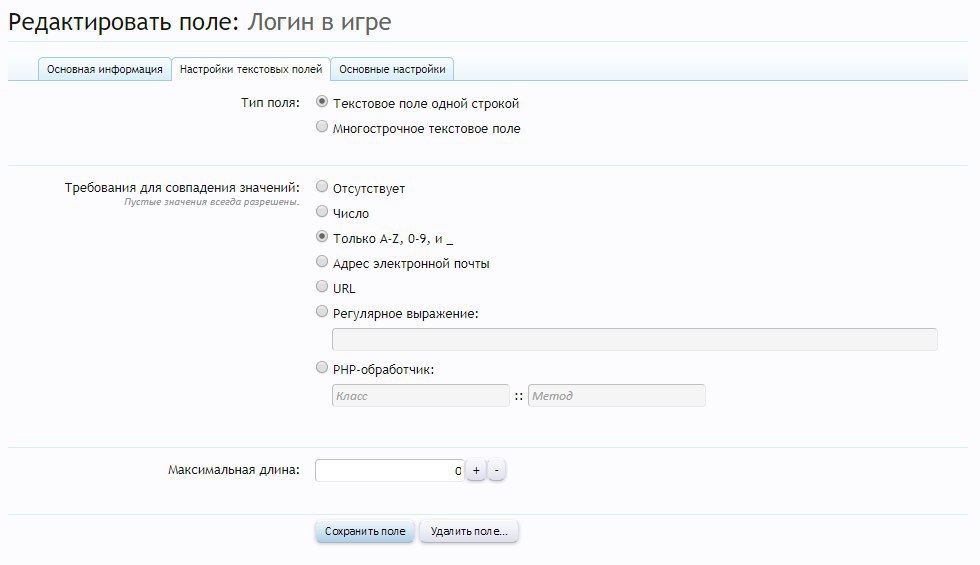Open the Настройки текстовых полей tab
Image resolution: width=980 pixels, height=565 pixels.
pos(250,70)
